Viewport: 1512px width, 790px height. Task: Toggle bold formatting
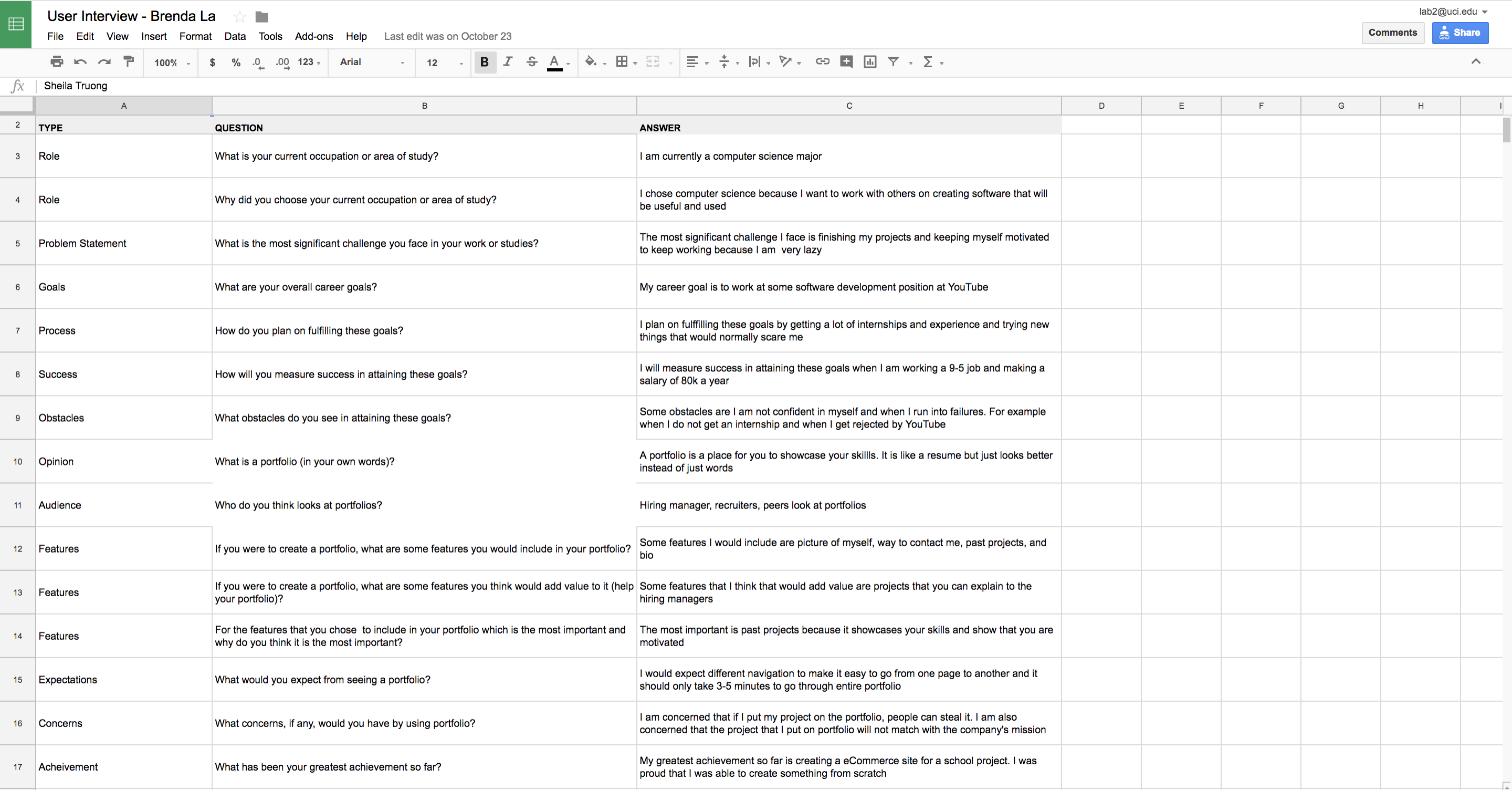point(484,61)
